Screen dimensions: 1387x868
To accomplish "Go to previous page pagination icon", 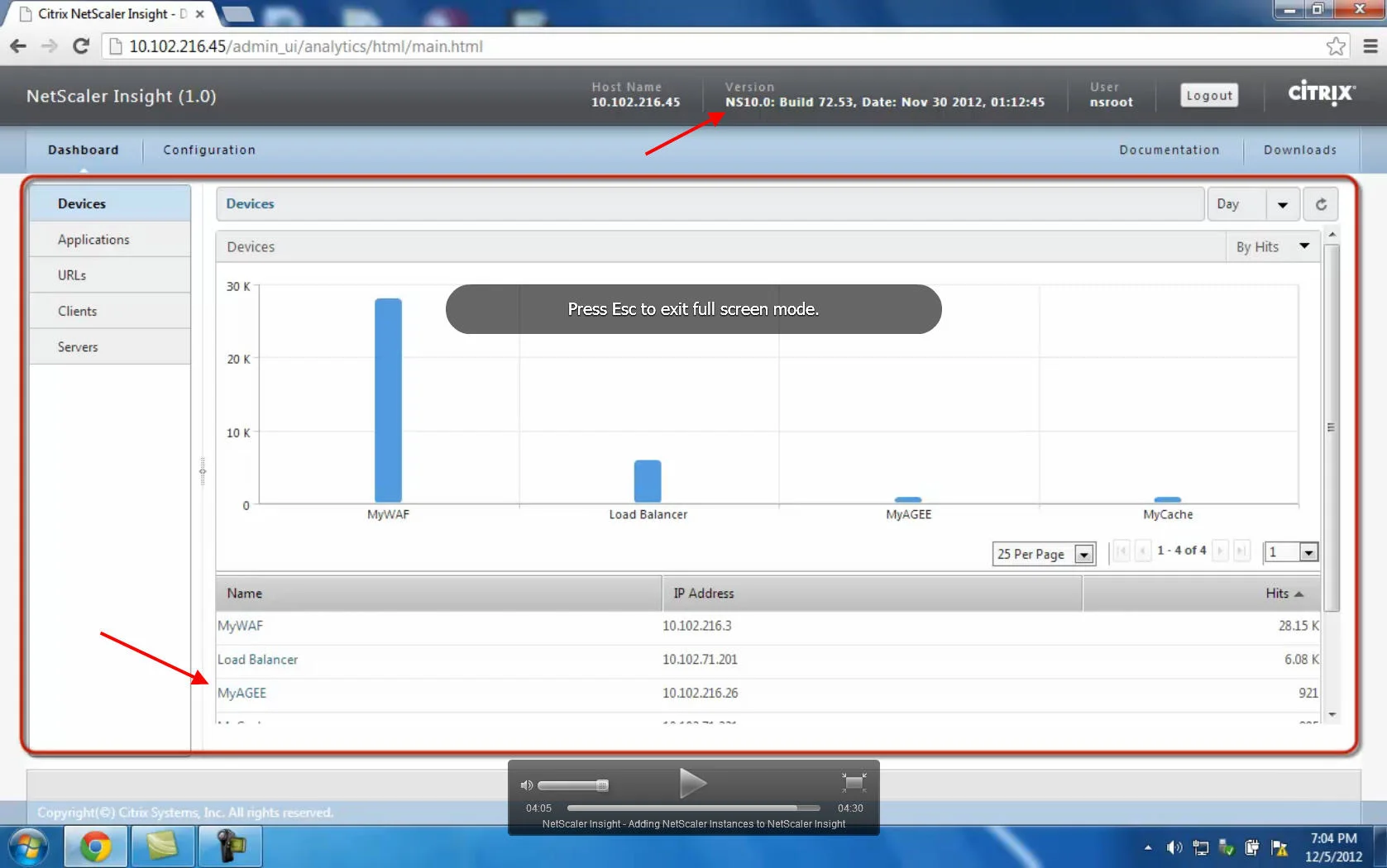I will pyautogui.click(x=1143, y=551).
